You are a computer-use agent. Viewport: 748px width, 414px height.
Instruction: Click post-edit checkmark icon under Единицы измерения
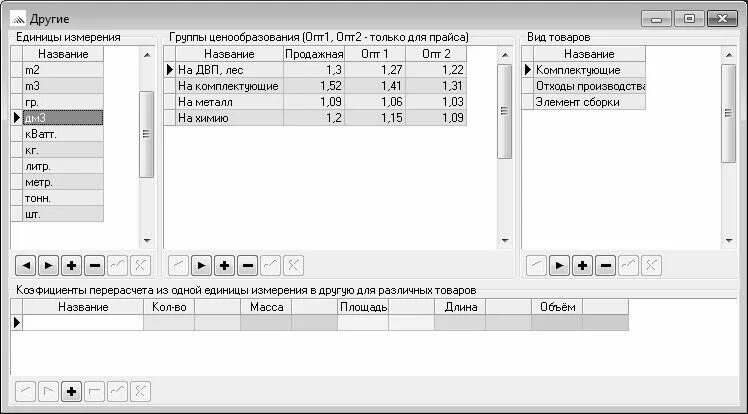[x=117, y=266]
